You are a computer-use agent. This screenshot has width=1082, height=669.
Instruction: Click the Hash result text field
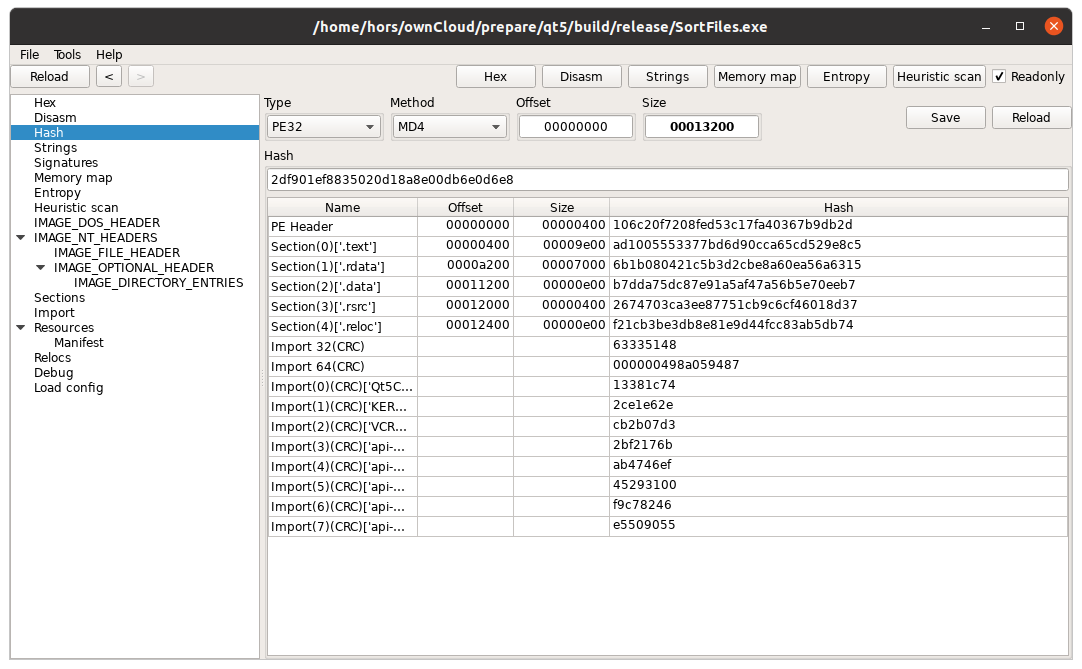(667, 180)
